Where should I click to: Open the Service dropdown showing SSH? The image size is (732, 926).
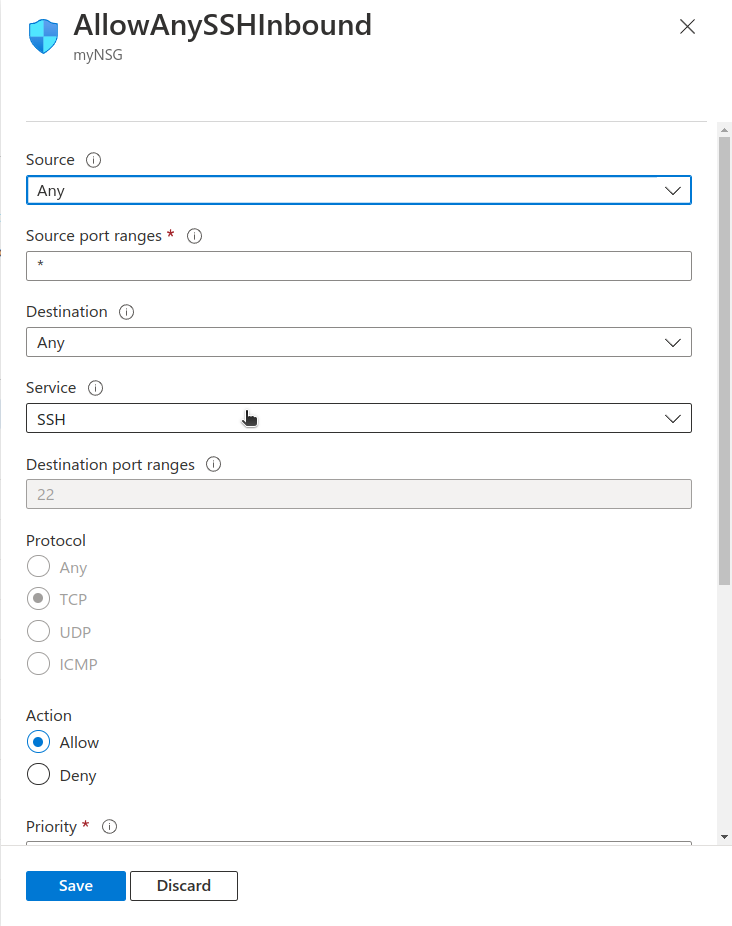(x=358, y=419)
